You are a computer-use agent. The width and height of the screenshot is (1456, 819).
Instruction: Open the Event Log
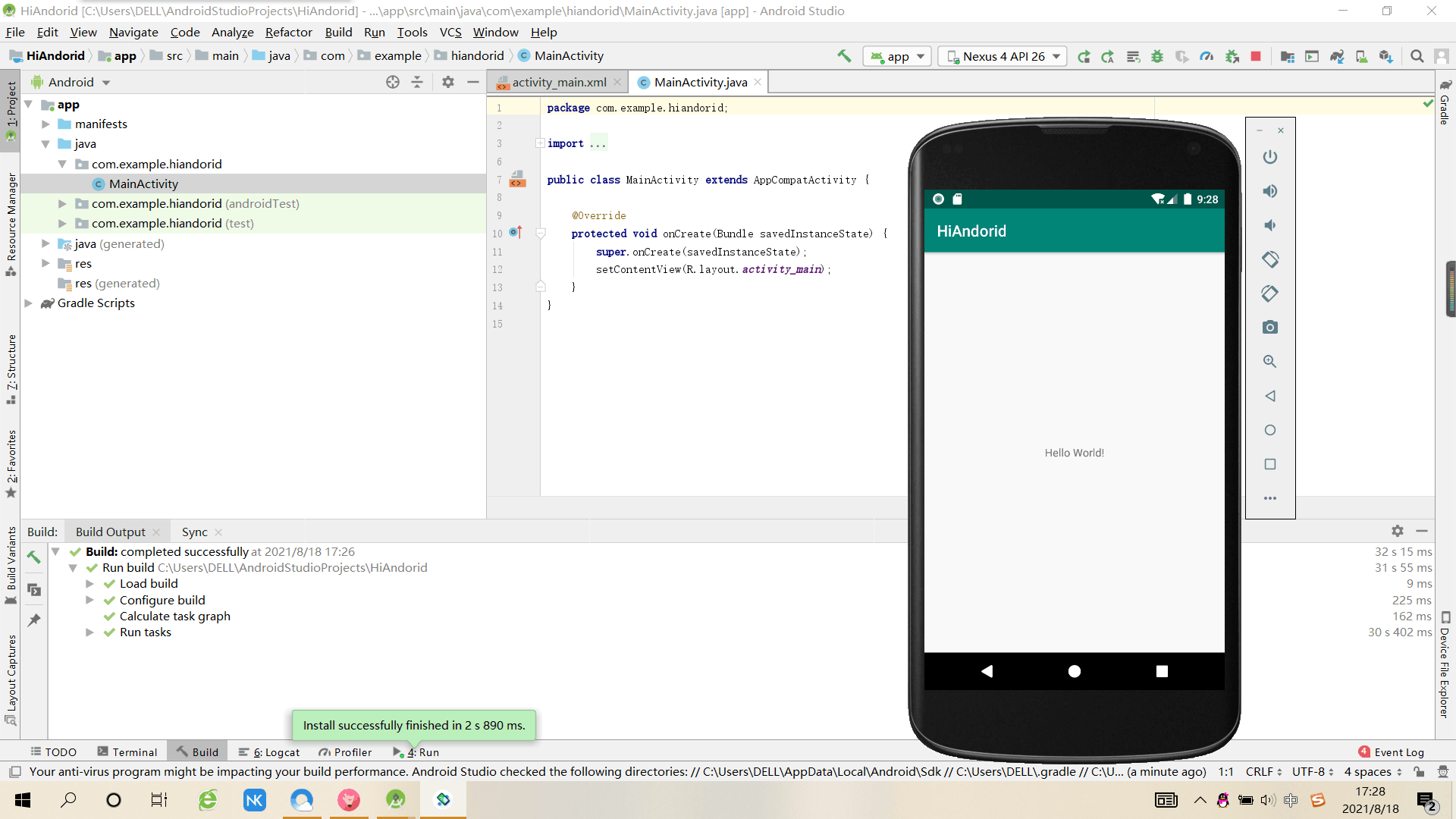pos(1392,752)
